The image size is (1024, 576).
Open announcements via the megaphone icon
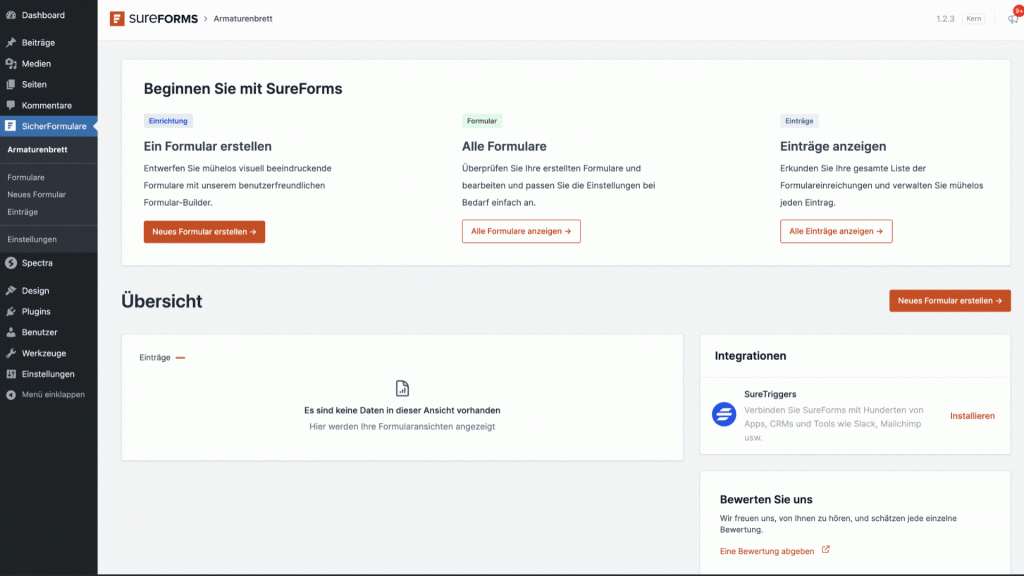1012,17
